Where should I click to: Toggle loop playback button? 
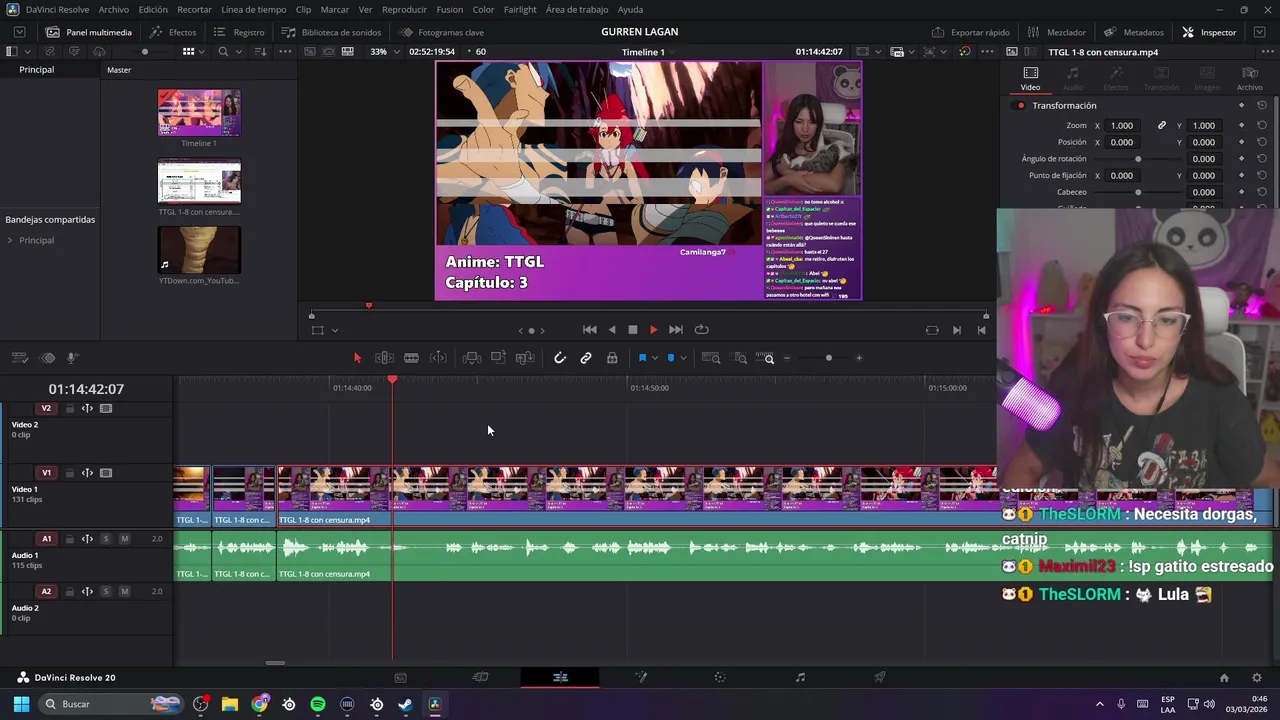pos(701,330)
